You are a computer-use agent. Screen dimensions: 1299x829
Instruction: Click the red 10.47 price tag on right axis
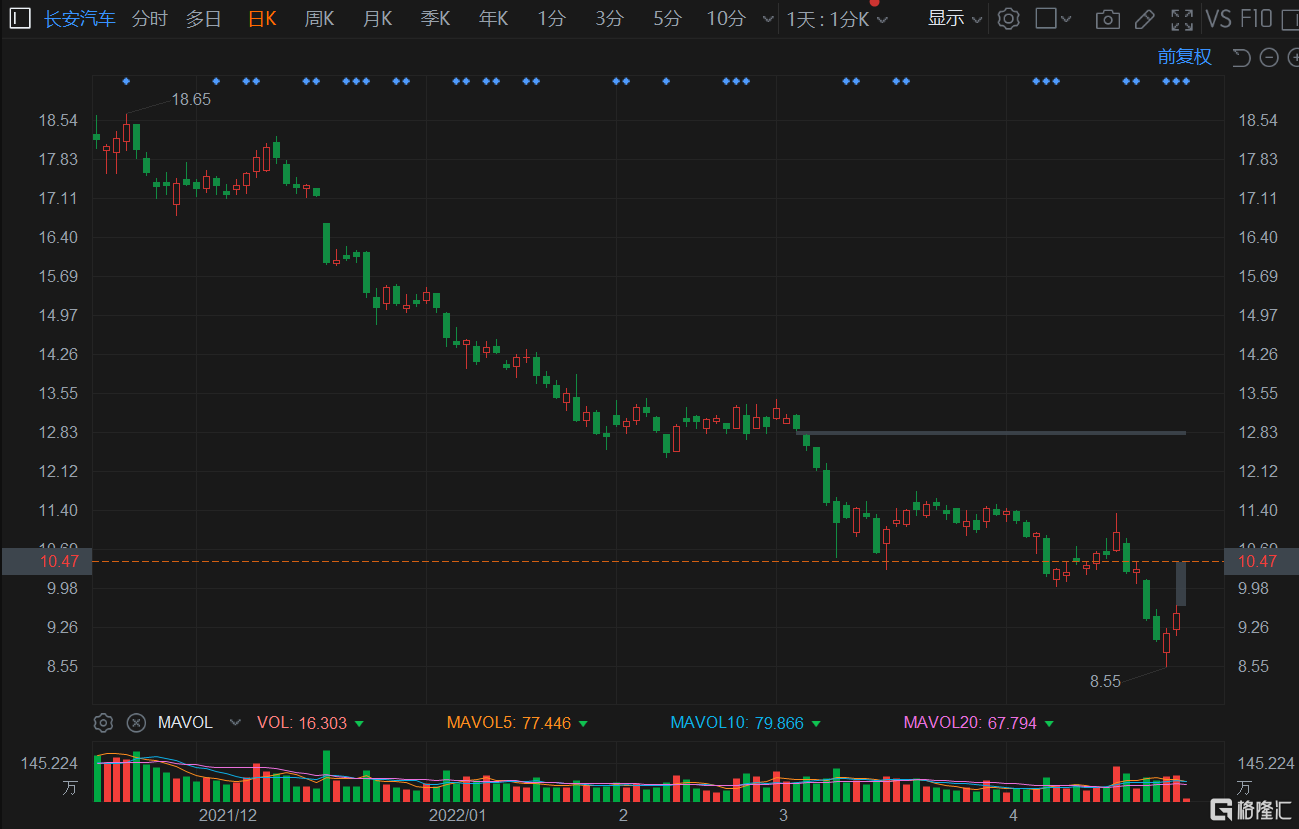tap(1260, 561)
